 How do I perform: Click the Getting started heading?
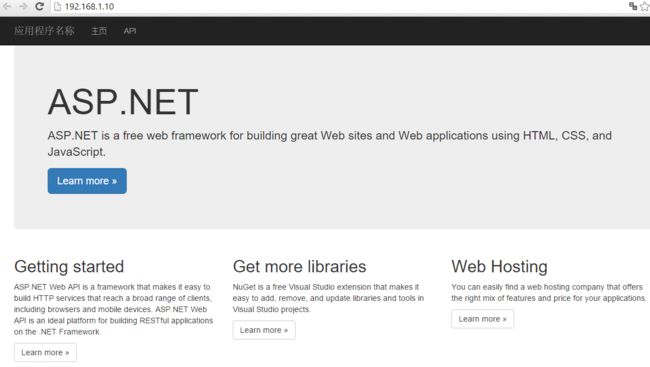pos(69,267)
